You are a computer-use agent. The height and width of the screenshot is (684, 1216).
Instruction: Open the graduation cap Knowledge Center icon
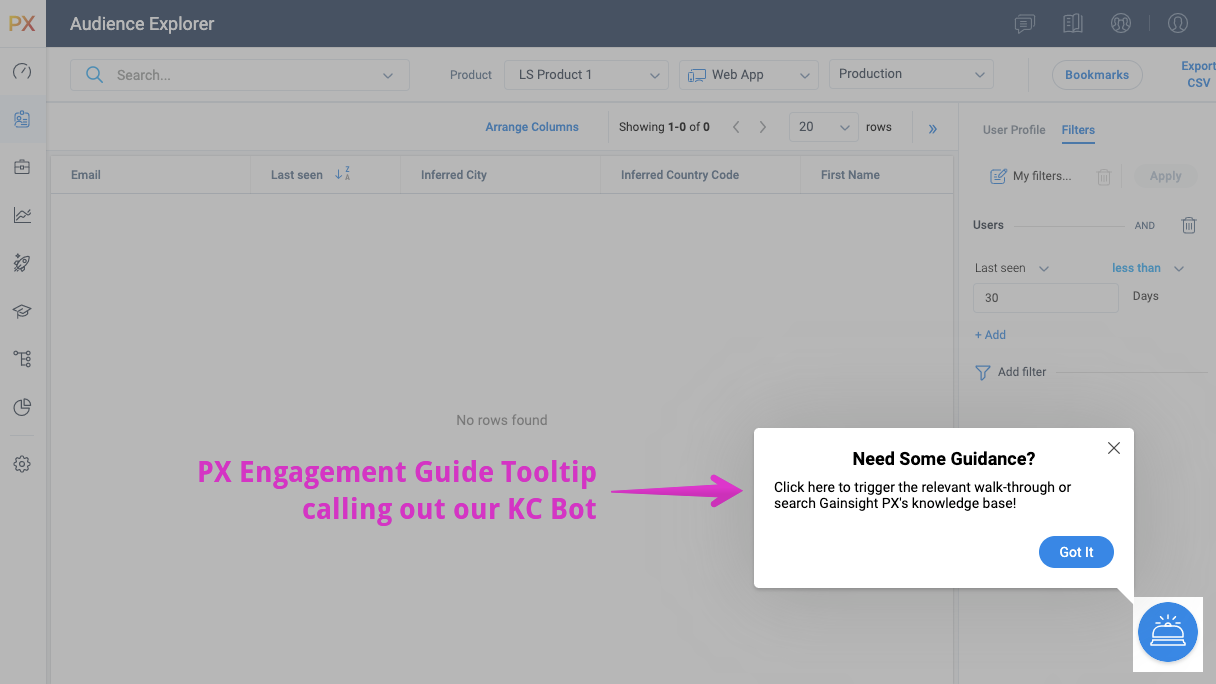[22, 311]
